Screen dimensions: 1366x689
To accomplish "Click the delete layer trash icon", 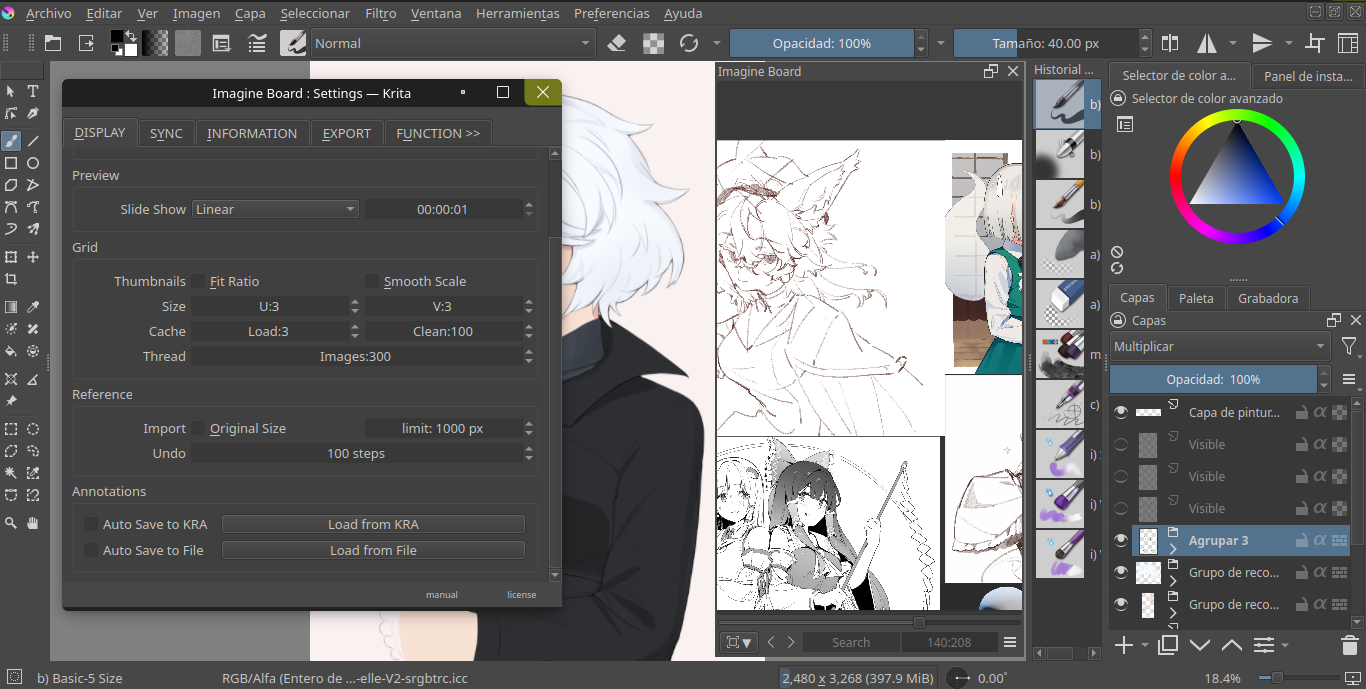I will tap(1349, 645).
